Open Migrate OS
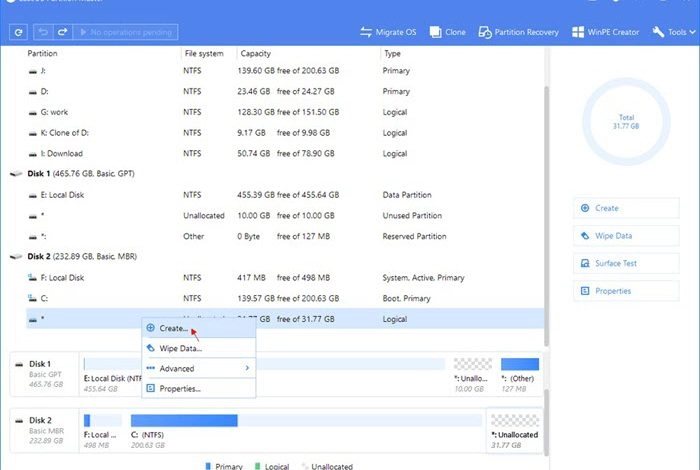700x470 pixels. pyautogui.click(x=388, y=32)
